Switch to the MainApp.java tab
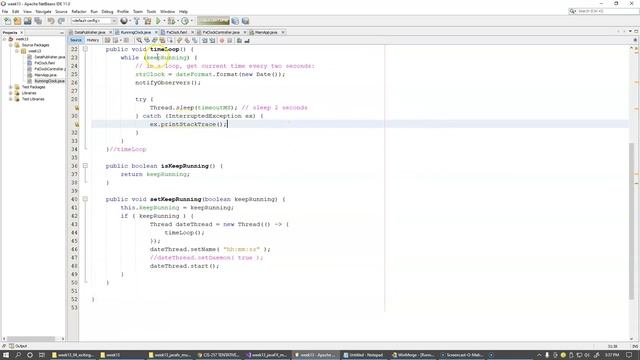 coord(266,32)
